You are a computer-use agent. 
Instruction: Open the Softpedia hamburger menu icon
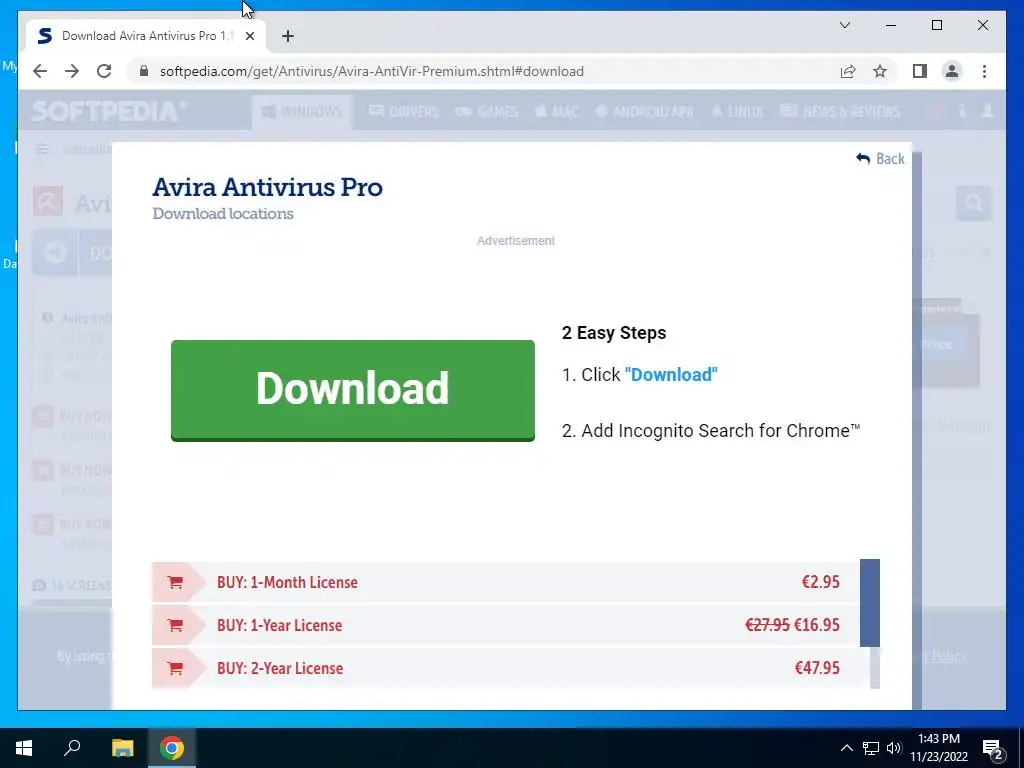click(42, 150)
